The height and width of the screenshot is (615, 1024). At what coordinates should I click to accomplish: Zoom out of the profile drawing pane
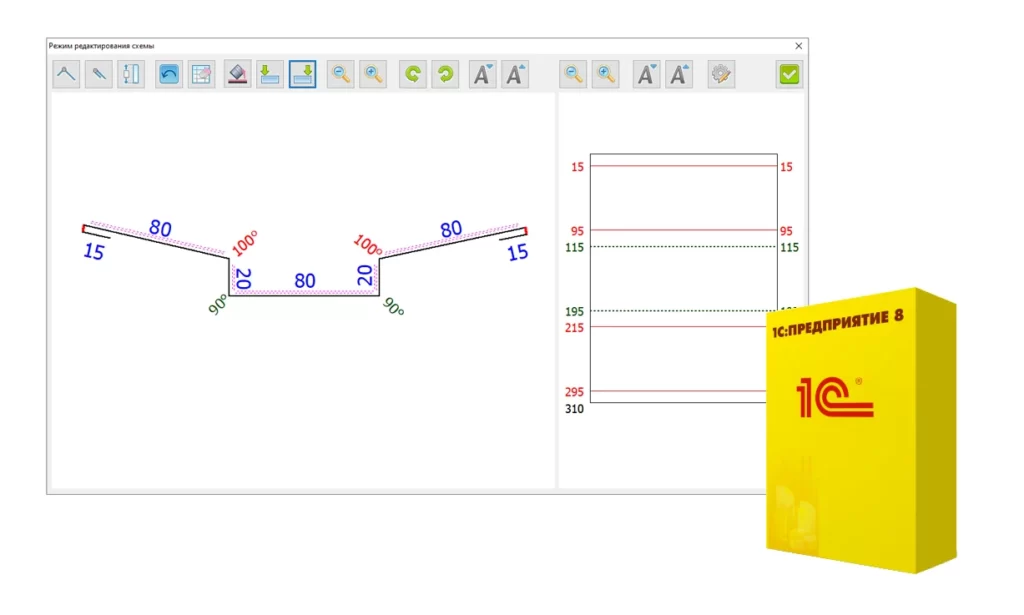pos(340,74)
